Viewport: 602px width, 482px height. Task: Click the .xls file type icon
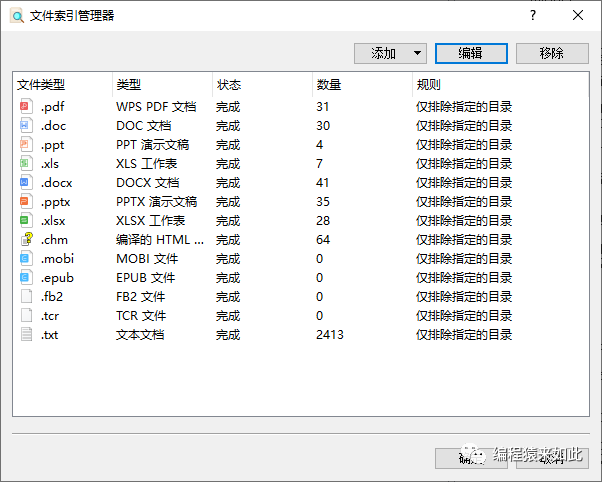(26, 163)
